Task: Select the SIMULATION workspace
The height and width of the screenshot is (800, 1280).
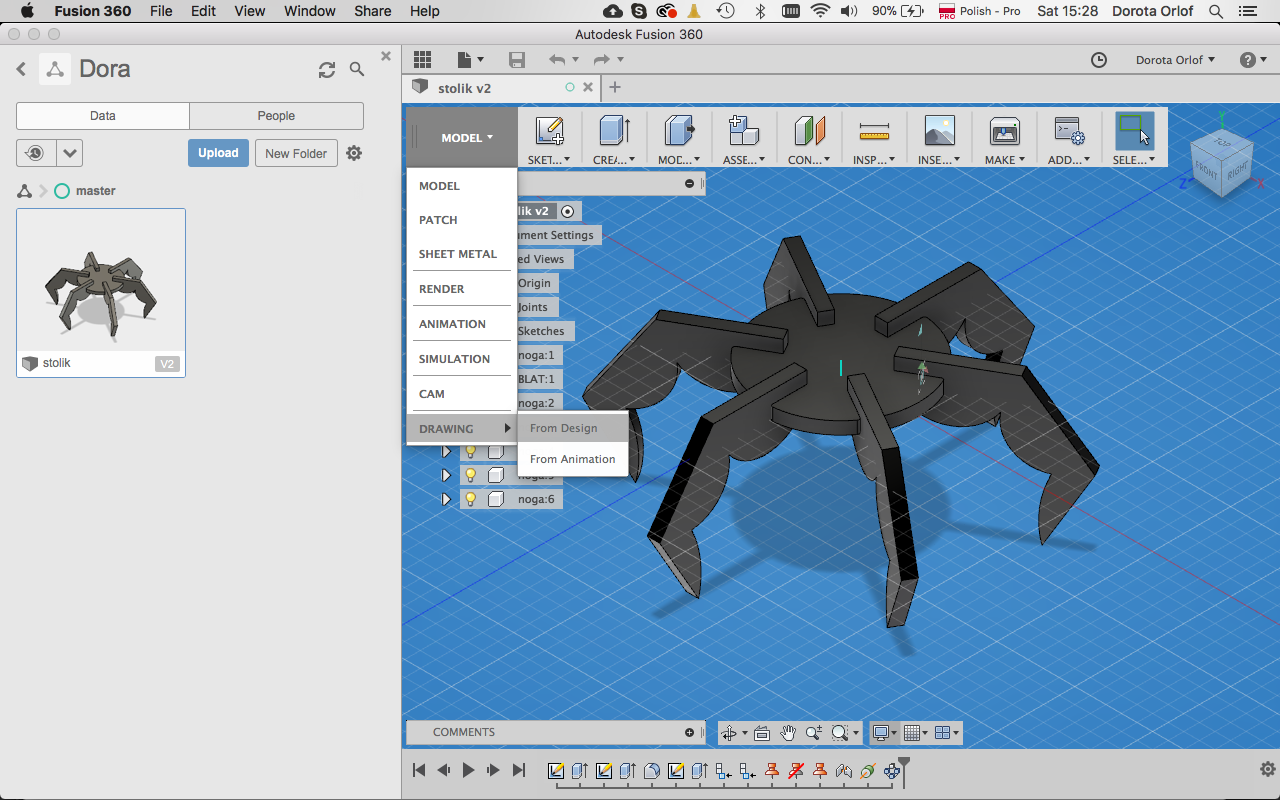Action: tap(454, 359)
